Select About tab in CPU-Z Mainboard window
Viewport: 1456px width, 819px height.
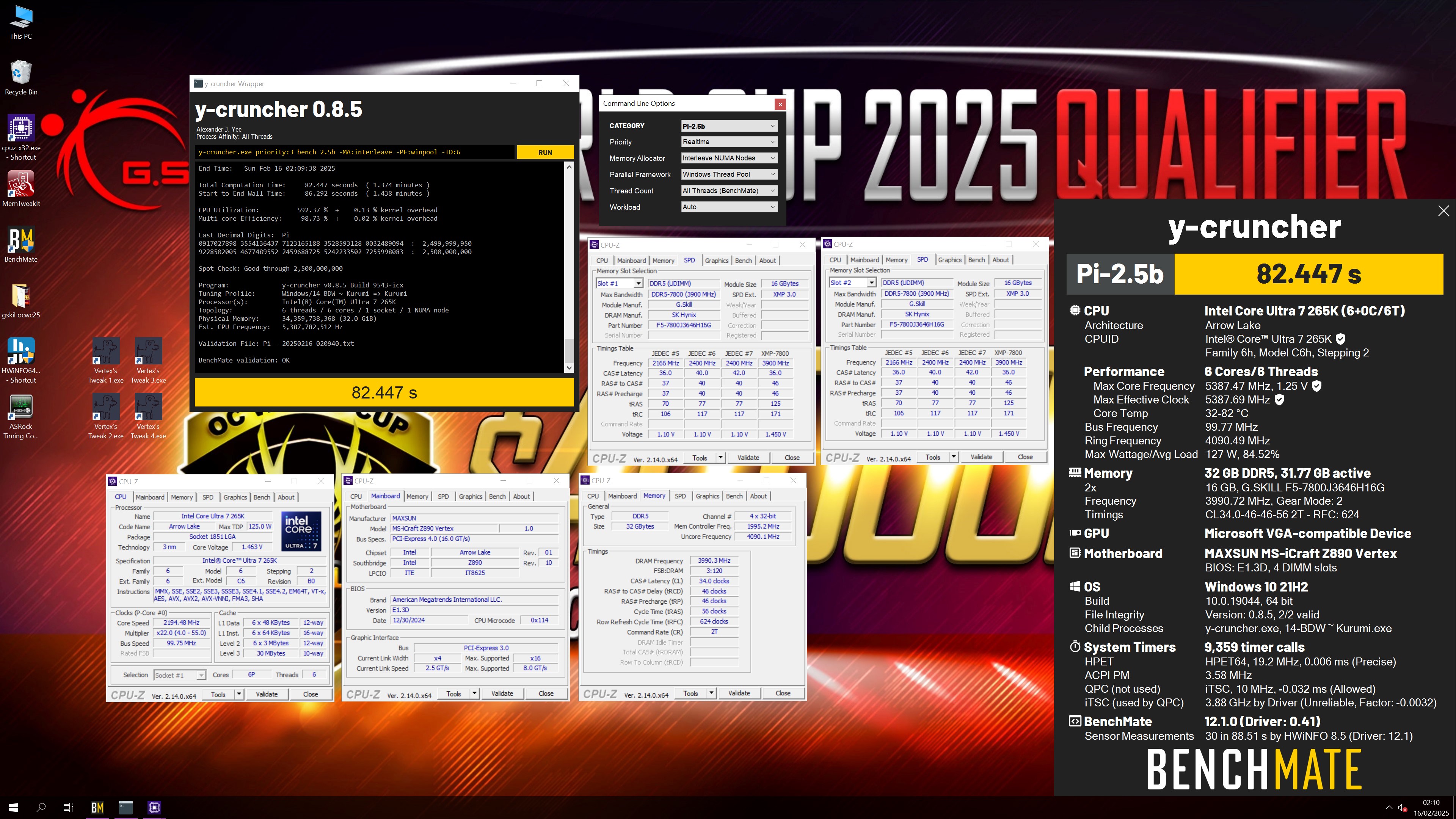coord(521,496)
